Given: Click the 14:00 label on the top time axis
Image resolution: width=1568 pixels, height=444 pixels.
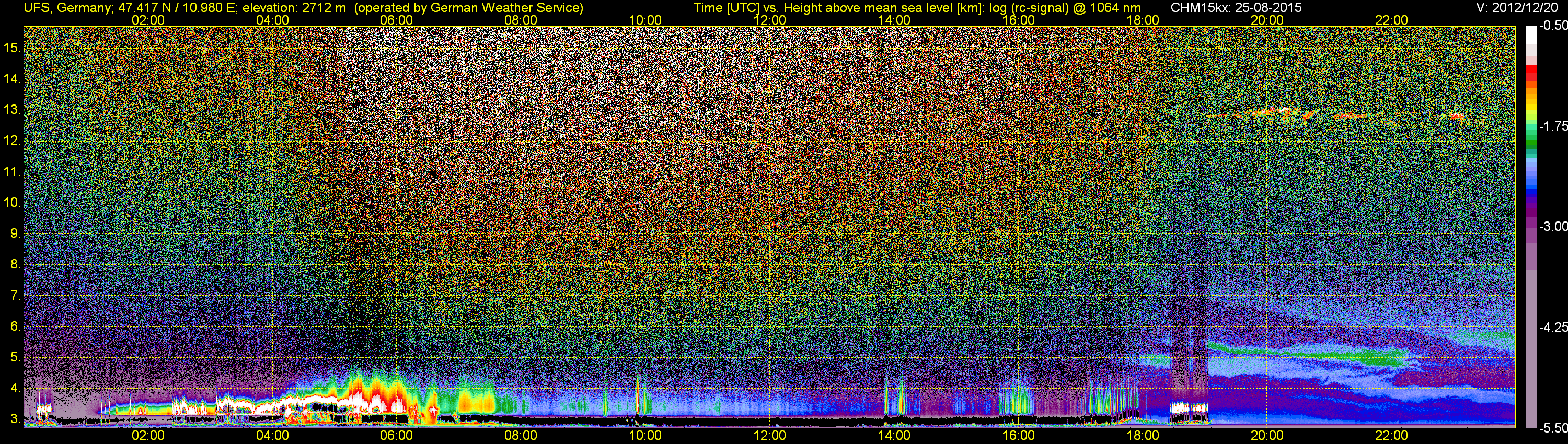Looking at the screenshot, I should click(894, 20).
